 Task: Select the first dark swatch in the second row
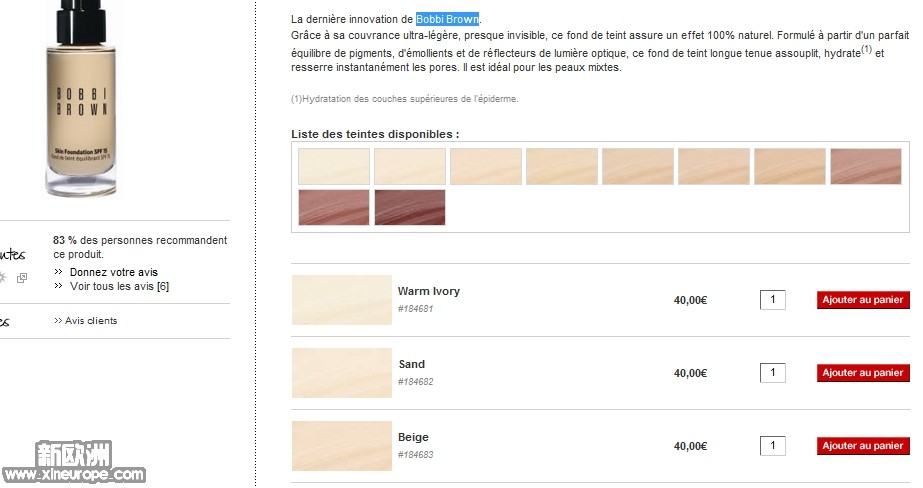334,207
